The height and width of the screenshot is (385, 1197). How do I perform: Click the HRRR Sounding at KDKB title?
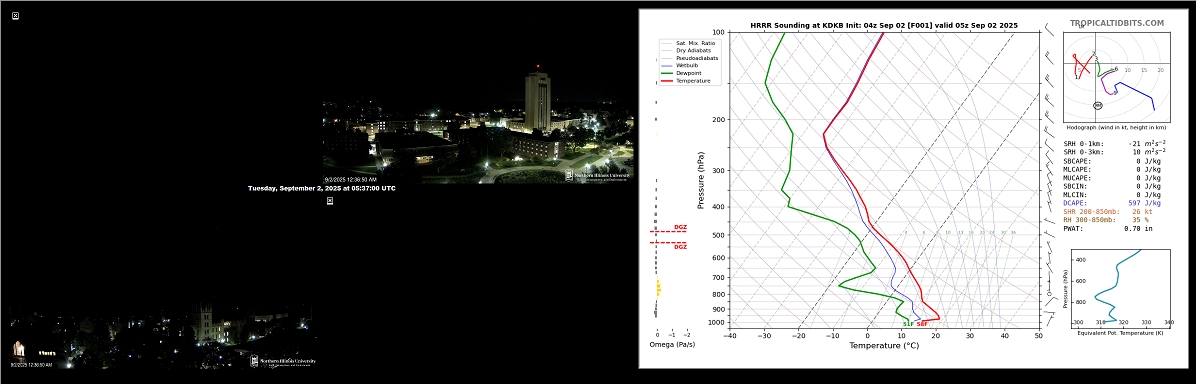tap(884, 25)
